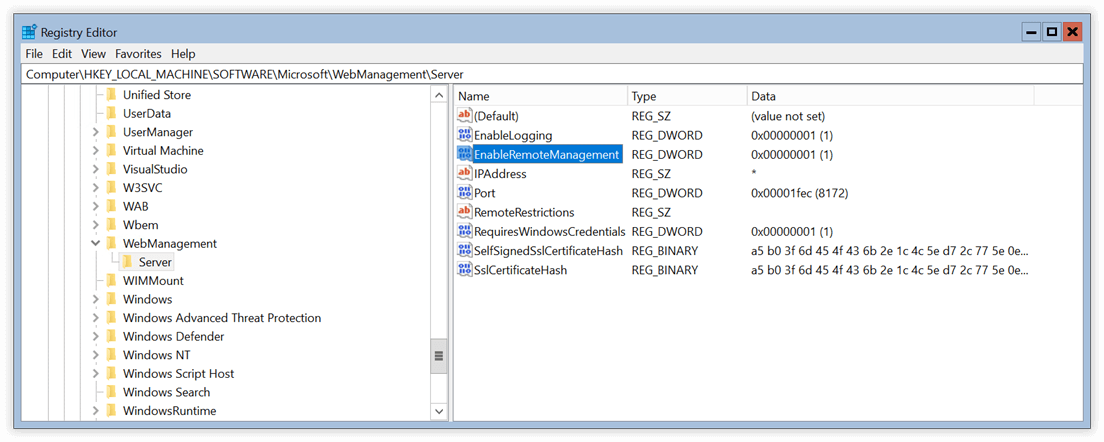Viewport: 1104px width, 442px height.
Task: Select the Windows Advanced Threat Protection label
Action: pos(222,318)
